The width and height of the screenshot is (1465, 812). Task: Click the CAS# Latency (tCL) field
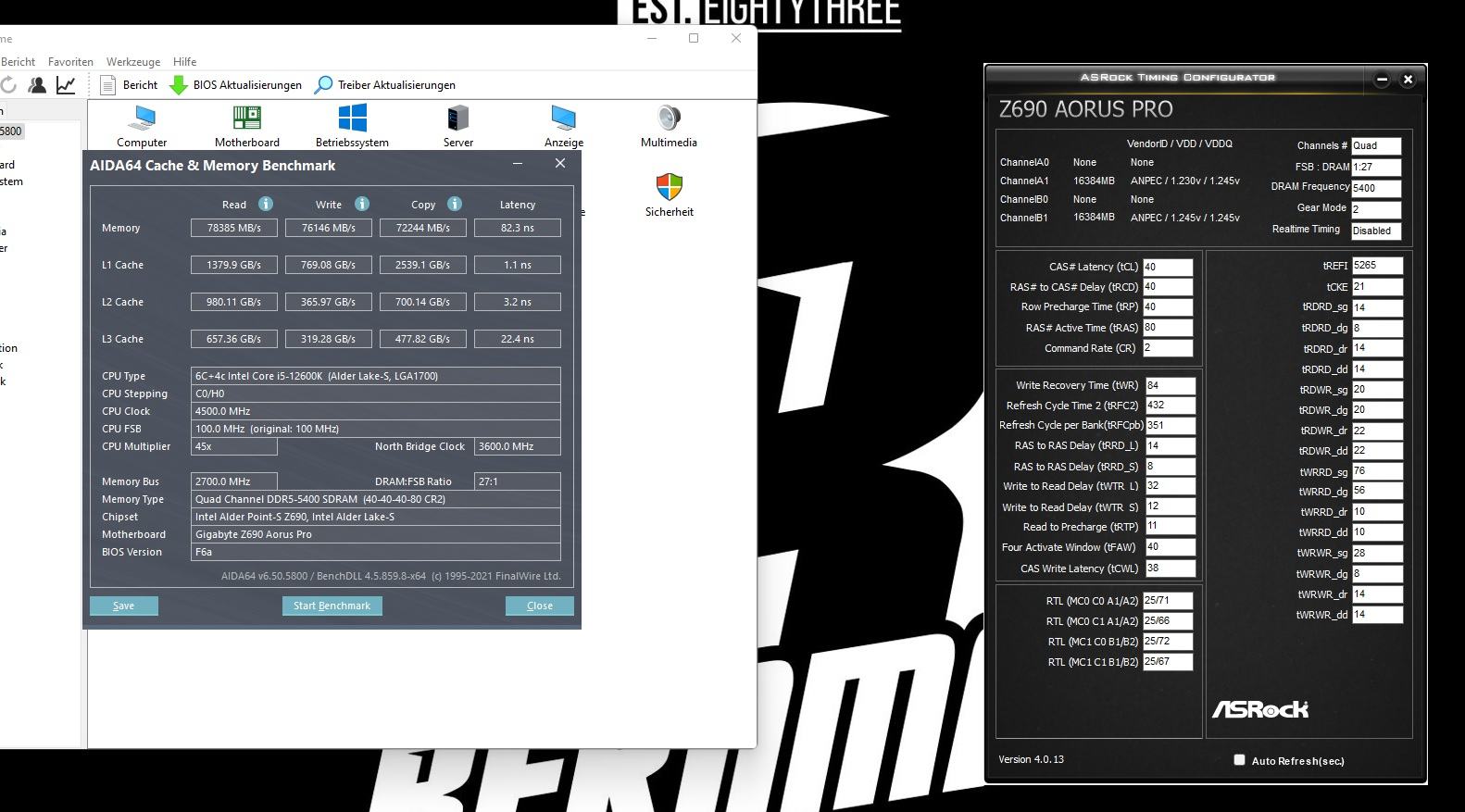click(x=1168, y=267)
